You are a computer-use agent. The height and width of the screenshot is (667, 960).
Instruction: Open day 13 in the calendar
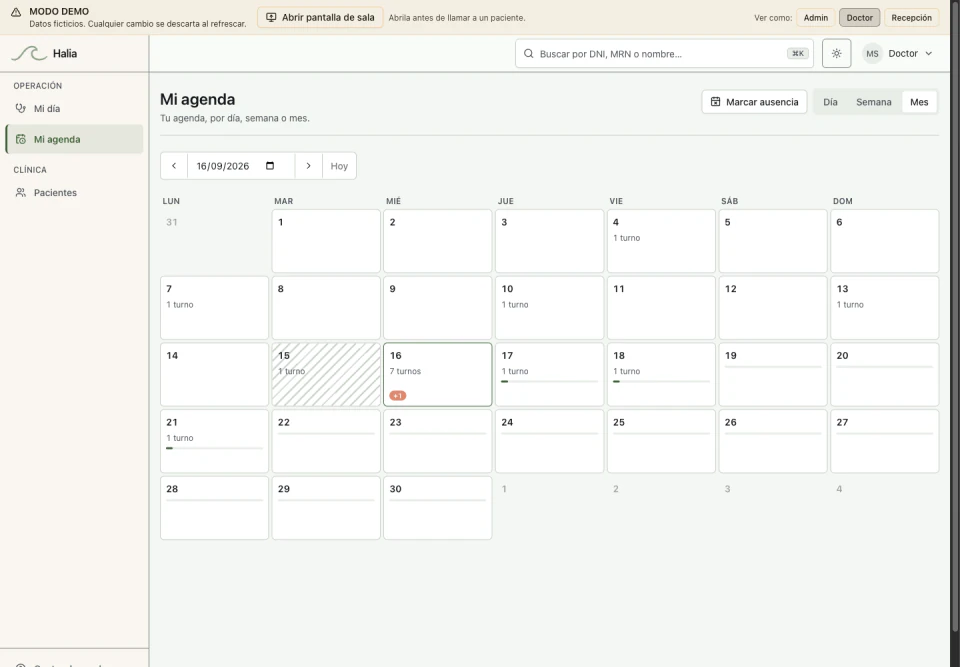[885, 308]
